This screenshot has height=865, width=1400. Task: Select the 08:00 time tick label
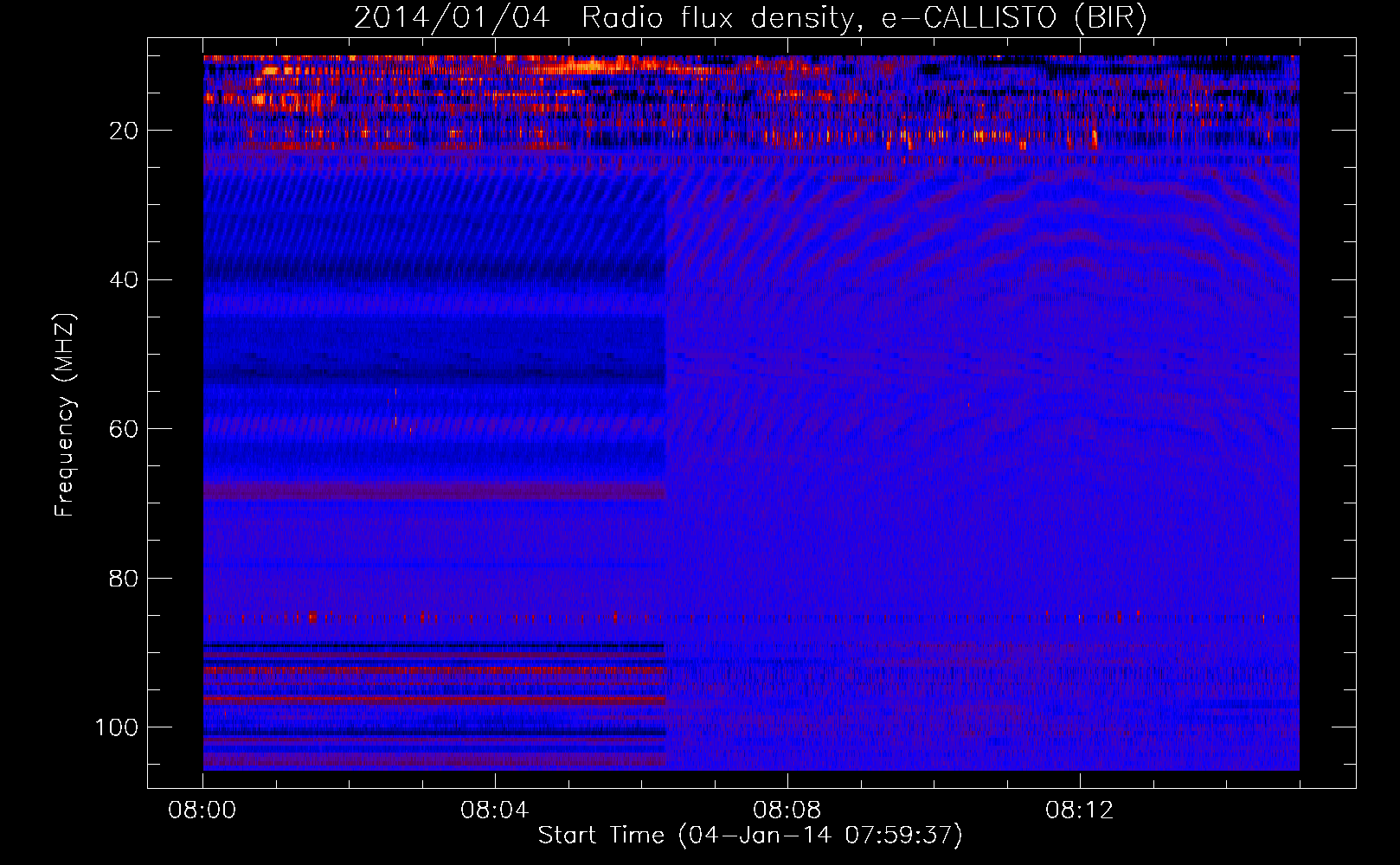[x=202, y=811]
